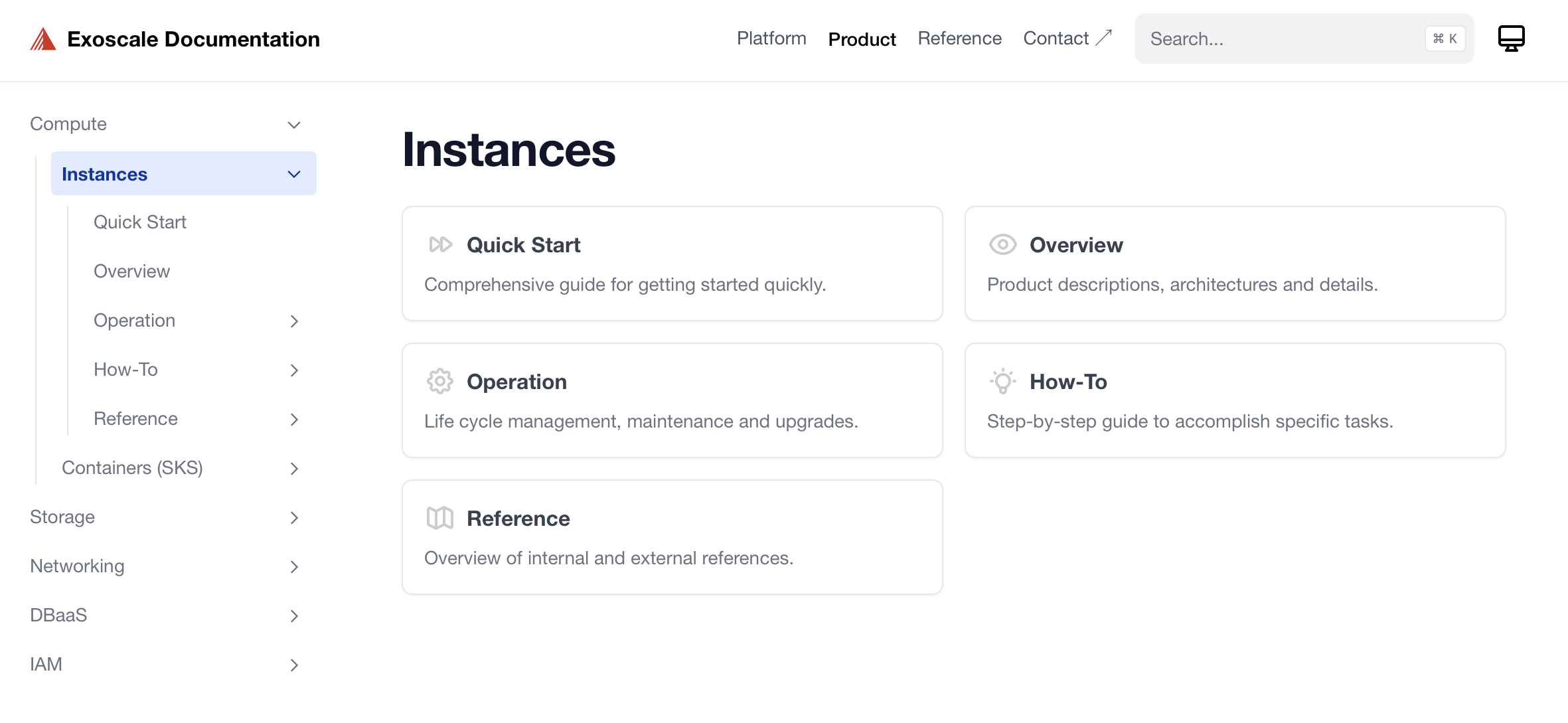This screenshot has width=1568, height=723.
Task: Click the gear icon on Operation card
Action: click(439, 382)
